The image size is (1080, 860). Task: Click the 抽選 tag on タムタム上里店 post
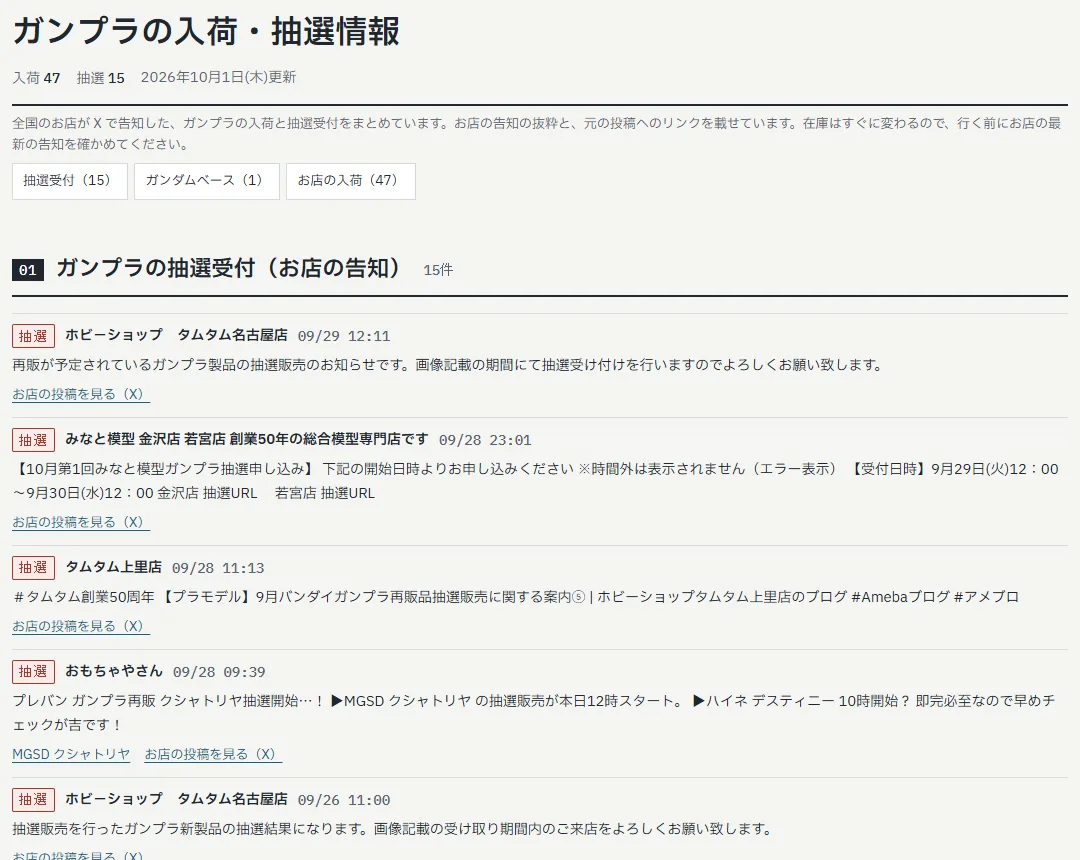click(33, 567)
